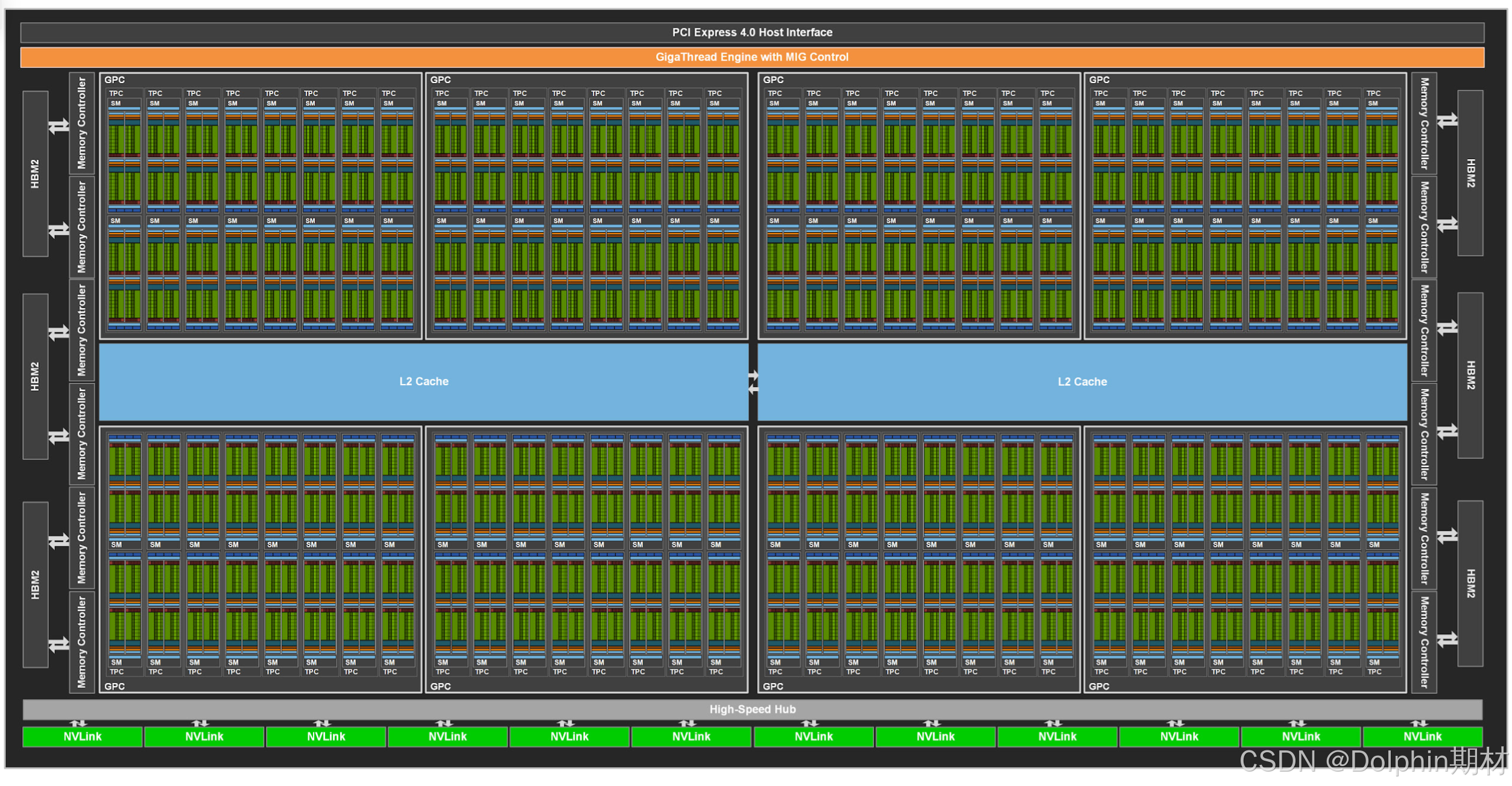Click the PCI Express 4.0 Host Interface bar
This screenshot has height=786, width=1512.
[x=752, y=33]
